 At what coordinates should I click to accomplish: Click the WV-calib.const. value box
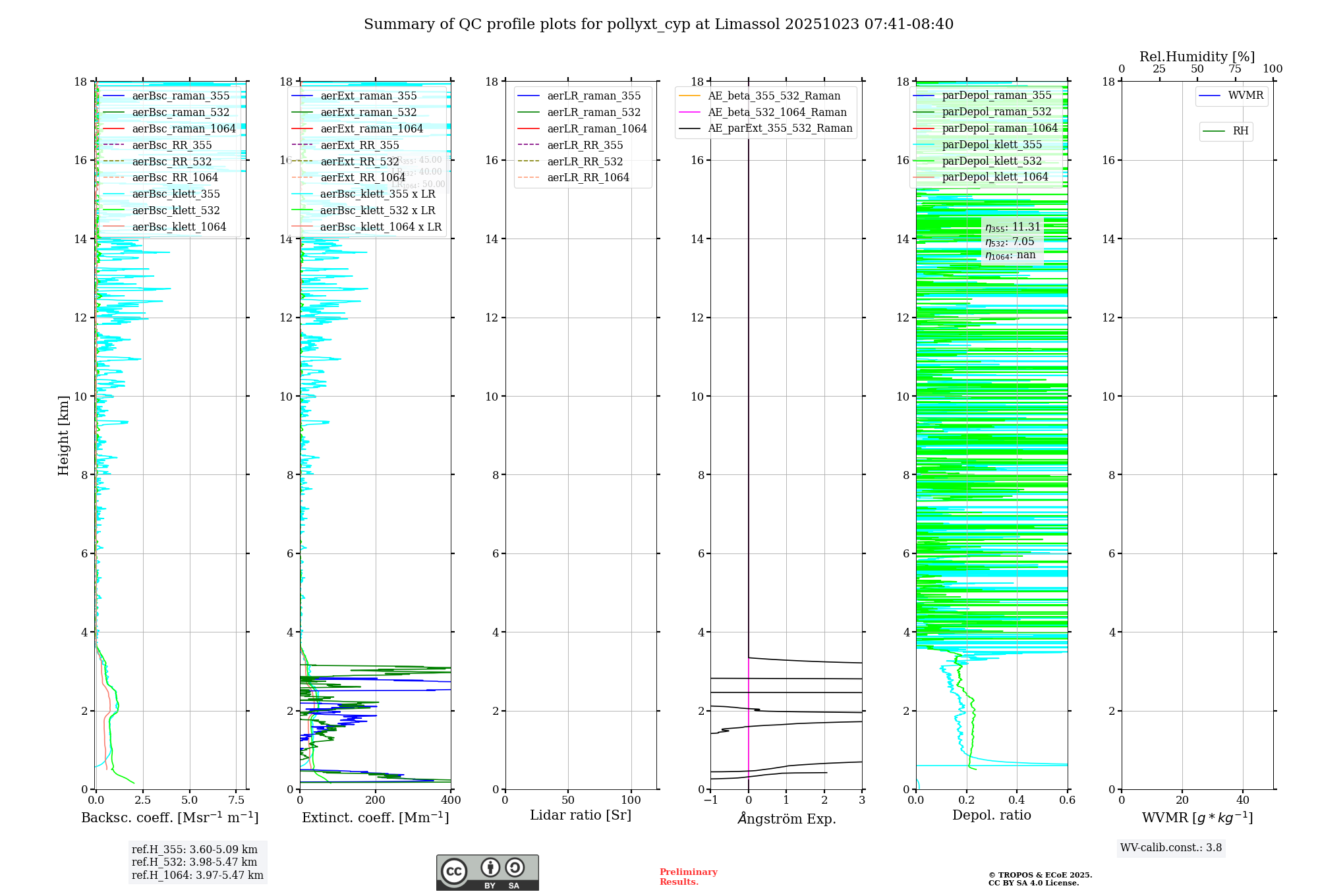coord(1171,848)
